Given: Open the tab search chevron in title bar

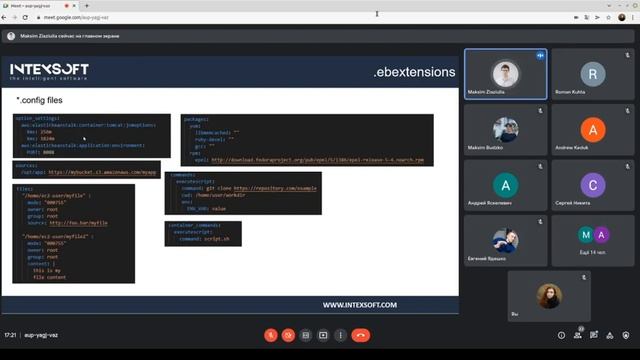Looking at the screenshot, I should [609, 6].
